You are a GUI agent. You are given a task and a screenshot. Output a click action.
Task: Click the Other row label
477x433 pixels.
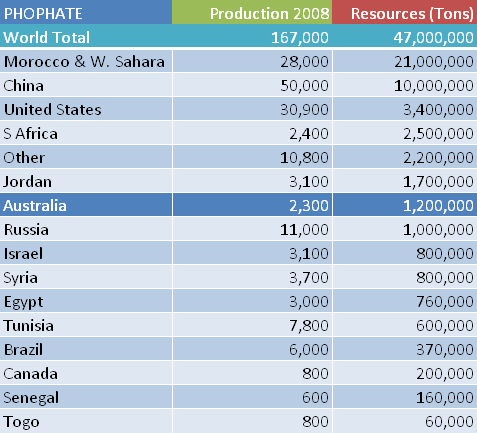(24, 158)
